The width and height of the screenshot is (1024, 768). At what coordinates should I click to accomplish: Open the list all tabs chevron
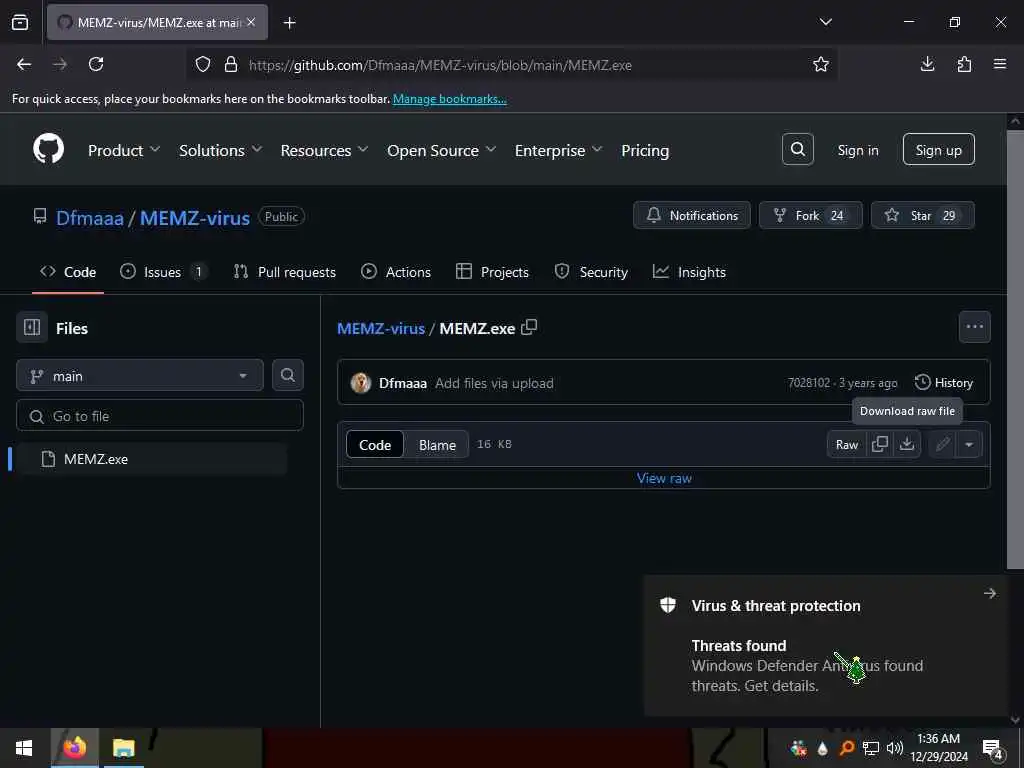(x=825, y=22)
